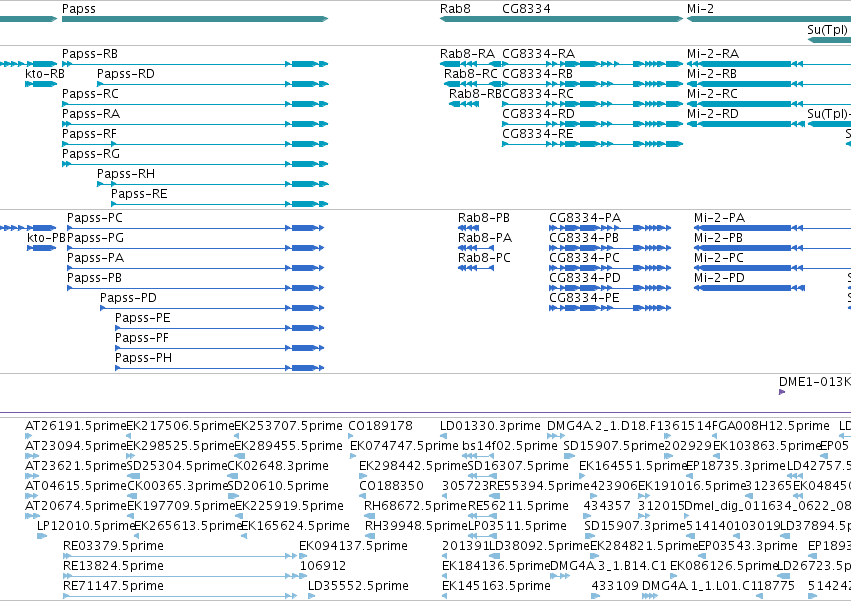Select the kto-RB transcript label
The width and height of the screenshot is (851, 601).
pos(45,74)
